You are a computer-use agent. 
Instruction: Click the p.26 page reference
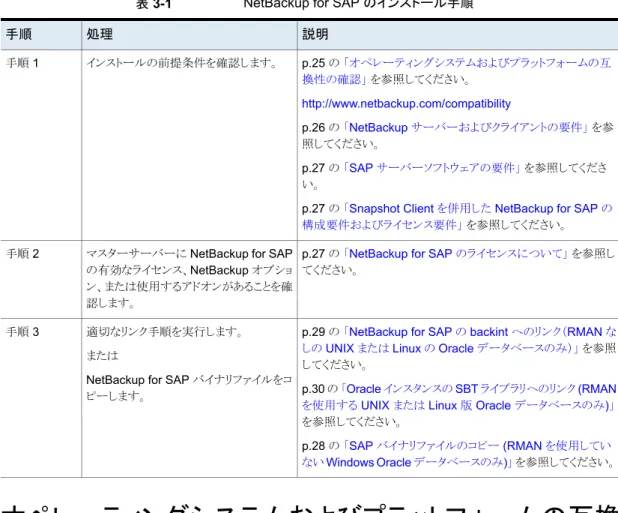pos(313,128)
